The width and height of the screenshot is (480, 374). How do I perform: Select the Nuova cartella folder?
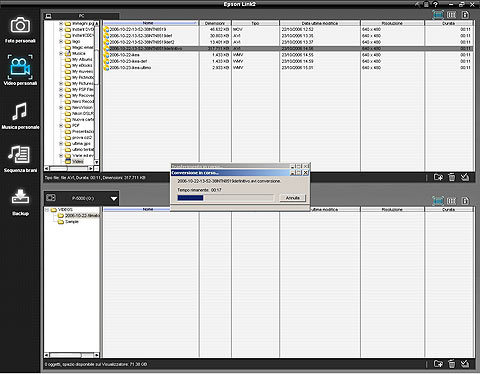click(x=80, y=119)
